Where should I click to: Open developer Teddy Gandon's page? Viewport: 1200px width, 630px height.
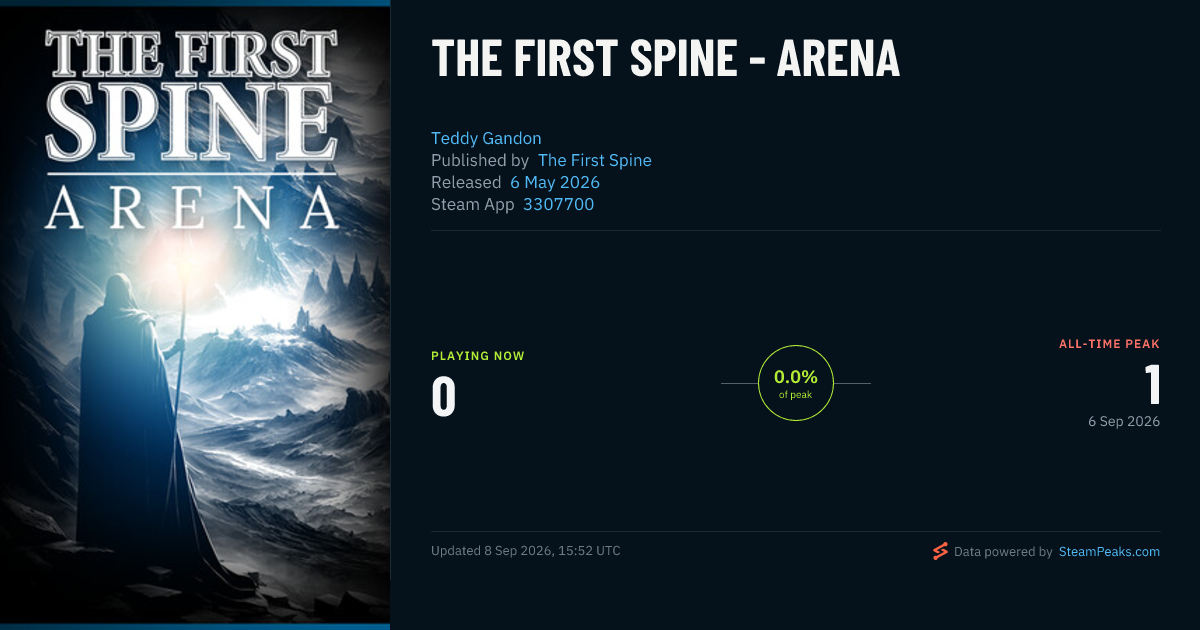(486, 138)
